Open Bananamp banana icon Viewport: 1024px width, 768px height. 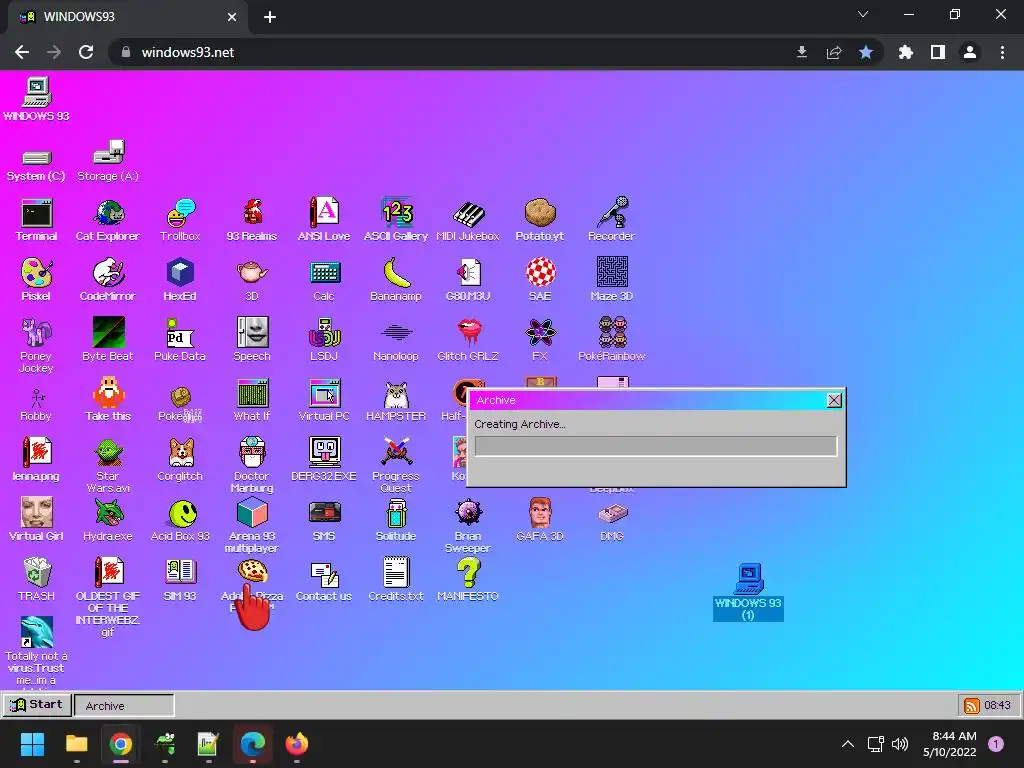[x=396, y=280]
